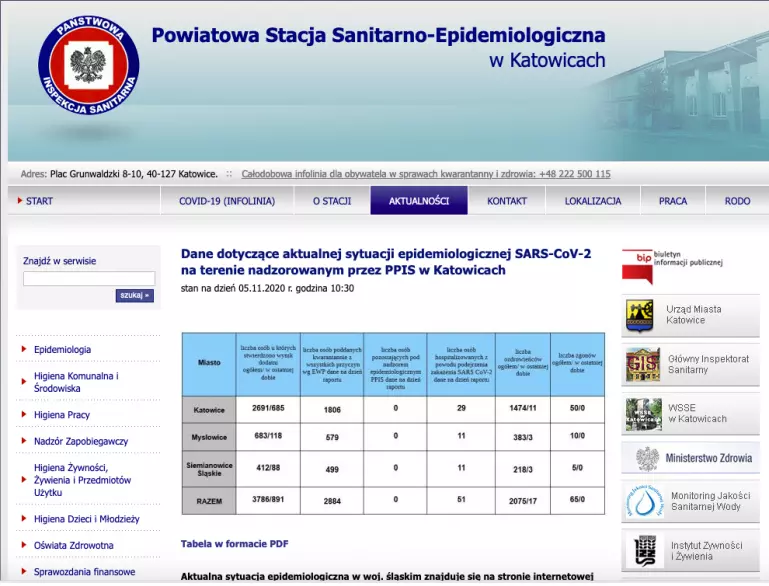Click the Instytut Żywności i Żywienia icon
Viewport: 769px width, 586px height.
(645, 551)
